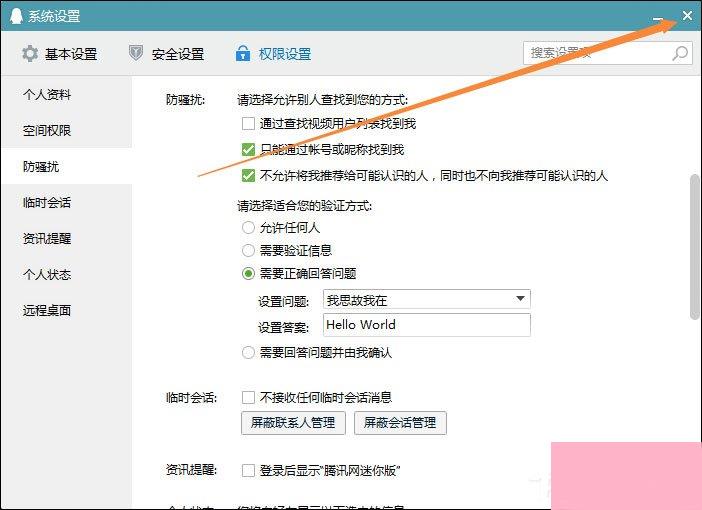Click the QQ penguin logo icon
The width and height of the screenshot is (702, 510).
point(16,16)
